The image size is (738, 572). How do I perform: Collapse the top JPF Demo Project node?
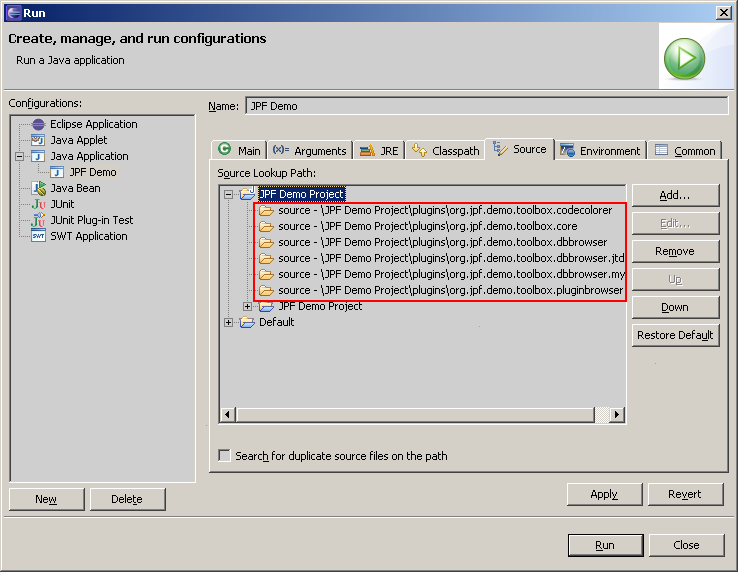pos(228,194)
